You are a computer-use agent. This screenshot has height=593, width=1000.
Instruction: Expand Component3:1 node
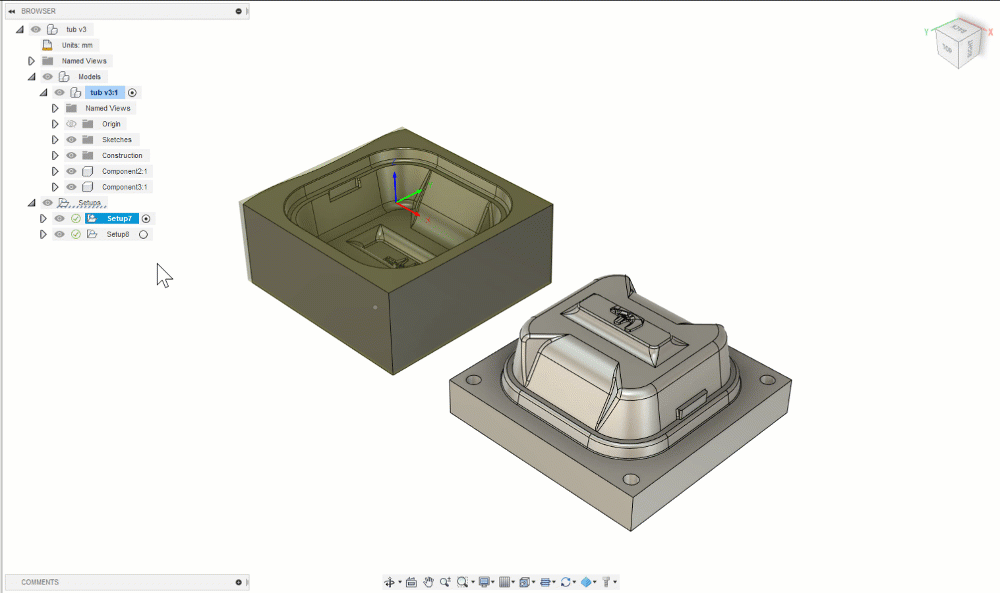[55, 187]
